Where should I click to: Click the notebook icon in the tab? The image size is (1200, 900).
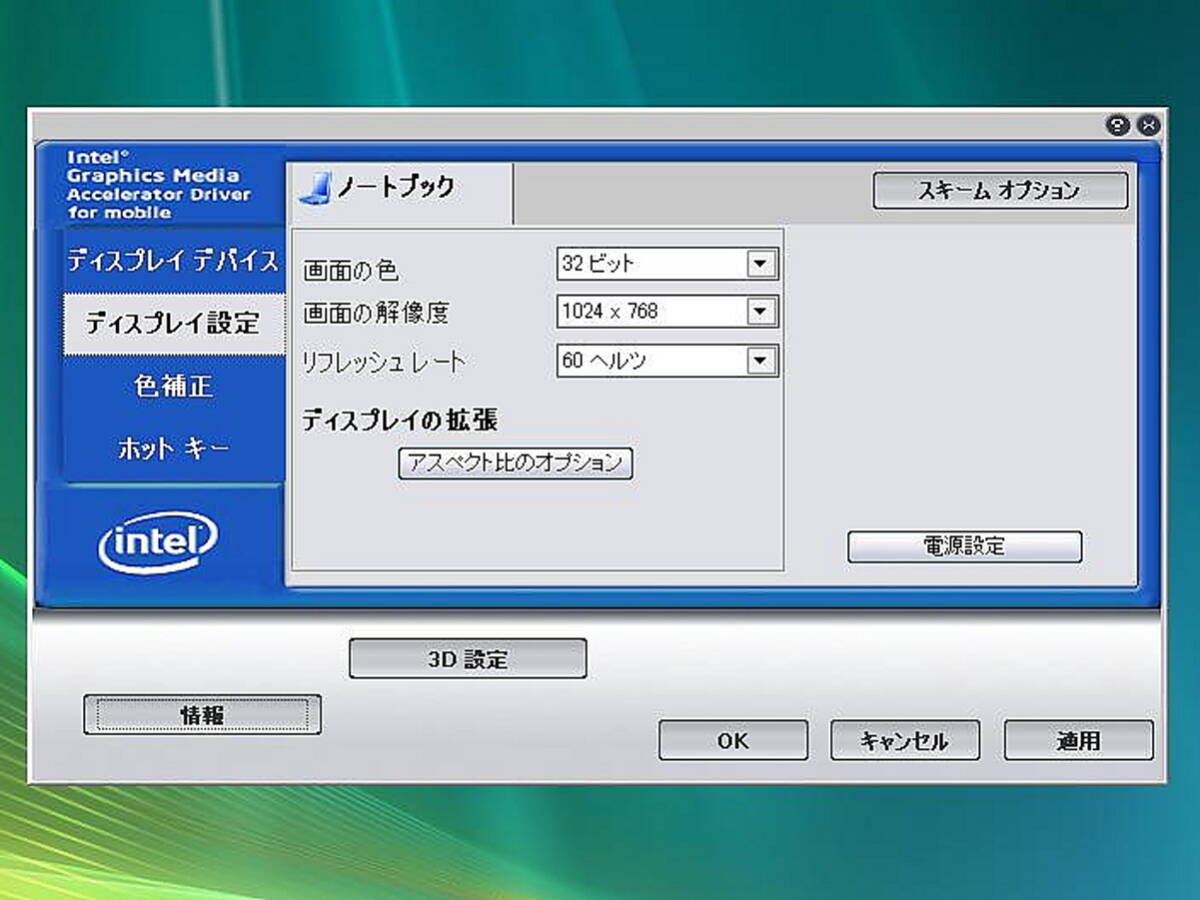[x=316, y=188]
